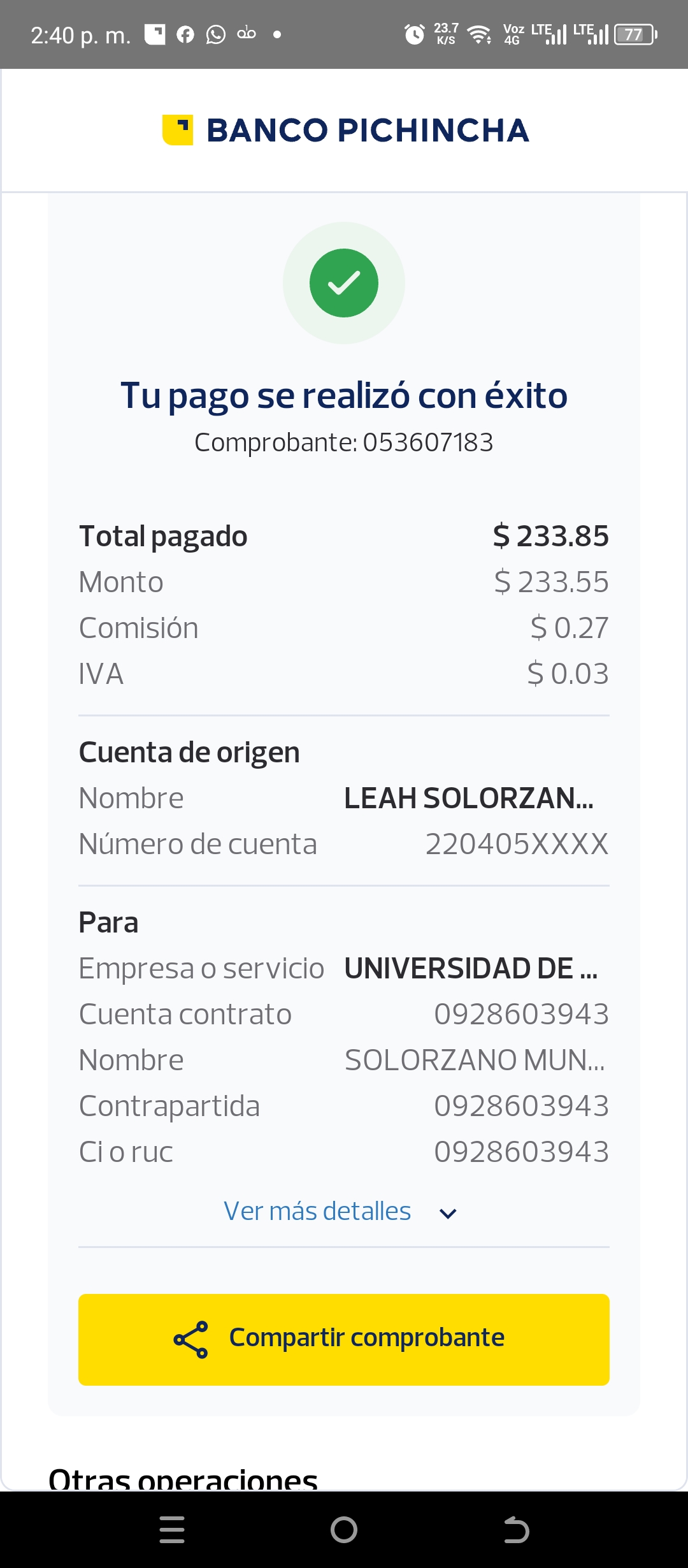Tap the Comprobante number 053607183
The height and width of the screenshot is (1568, 688).
(x=428, y=442)
